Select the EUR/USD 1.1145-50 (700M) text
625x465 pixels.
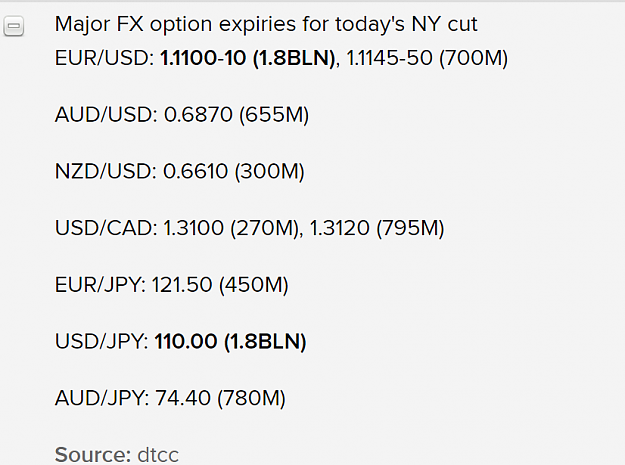pyautogui.click(x=427, y=58)
